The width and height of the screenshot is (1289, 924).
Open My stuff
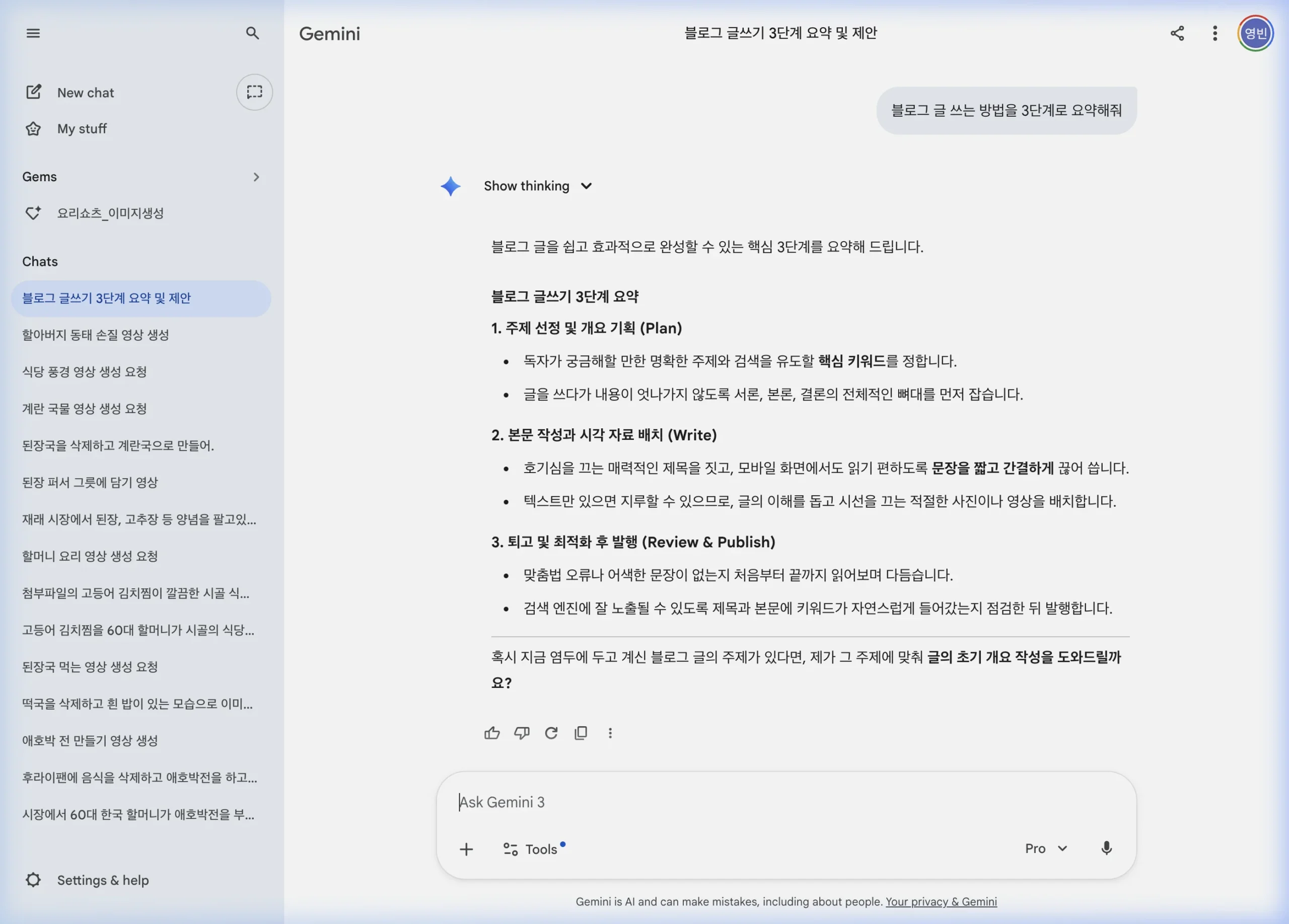coord(82,128)
